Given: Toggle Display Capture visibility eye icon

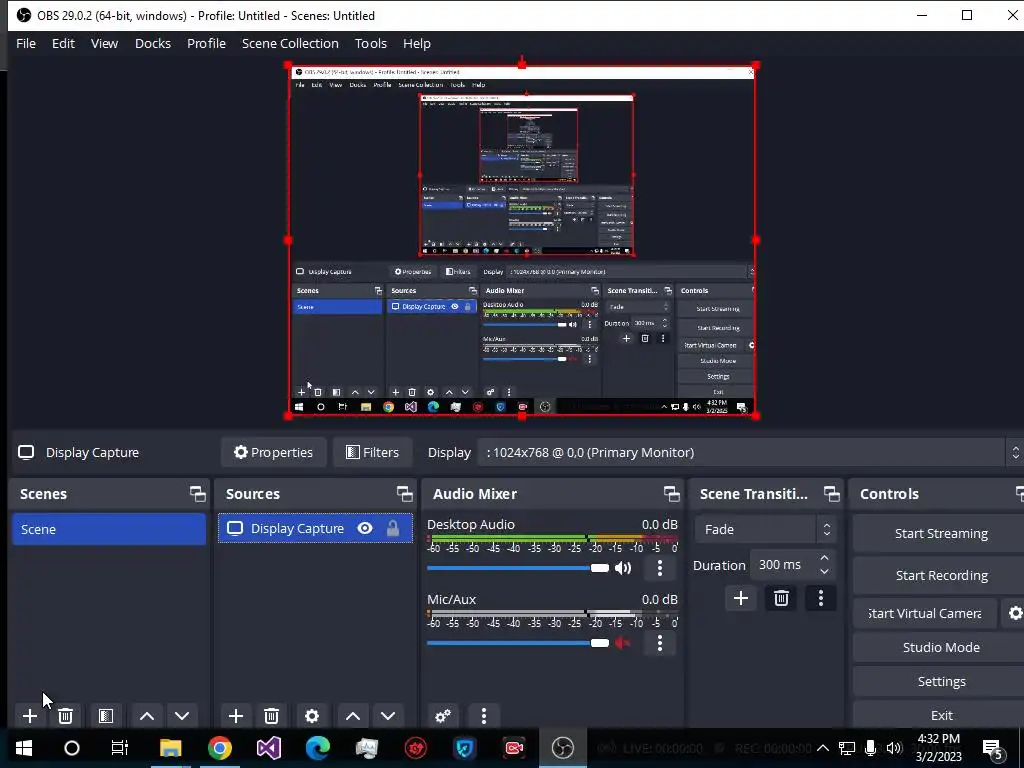Looking at the screenshot, I should click(365, 528).
